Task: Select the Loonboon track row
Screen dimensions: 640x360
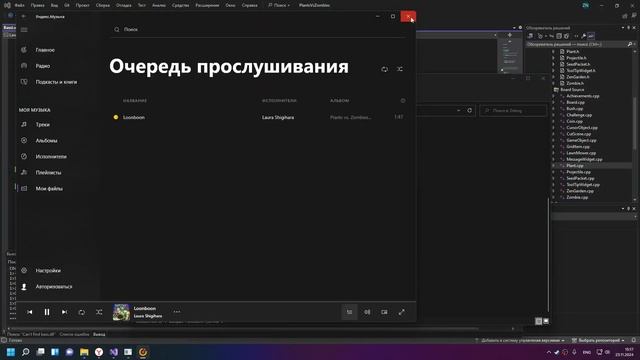Action: tap(258, 117)
